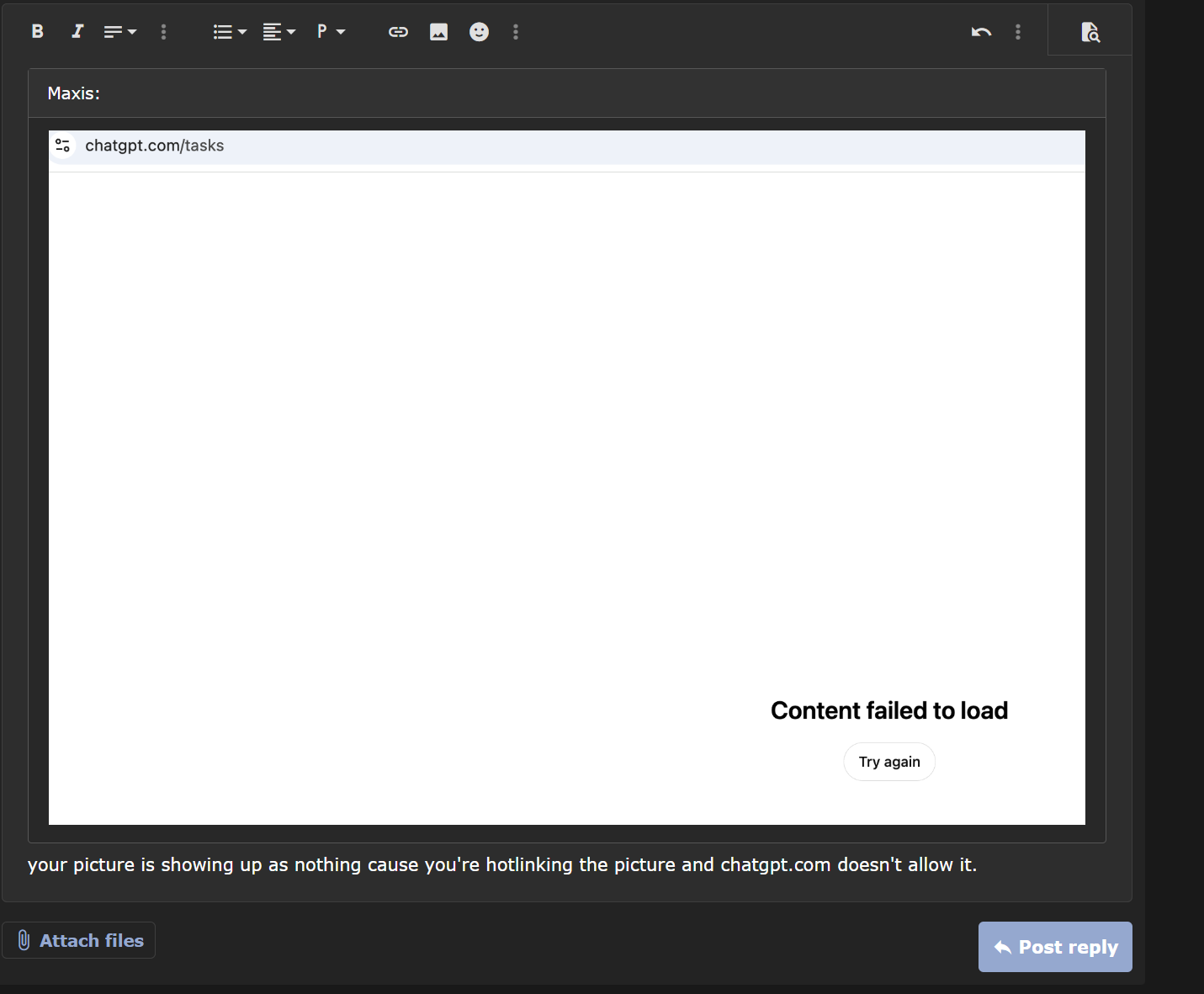The image size is (1204, 994).
Task: Toggle the bulleted list
Action: (223, 31)
